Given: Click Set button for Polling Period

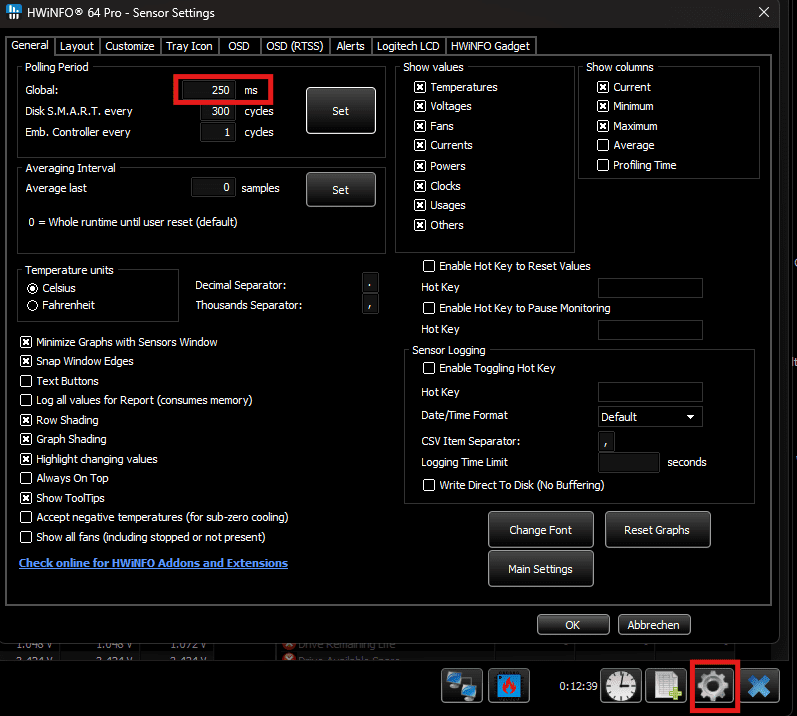Looking at the screenshot, I should pyautogui.click(x=341, y=111).
